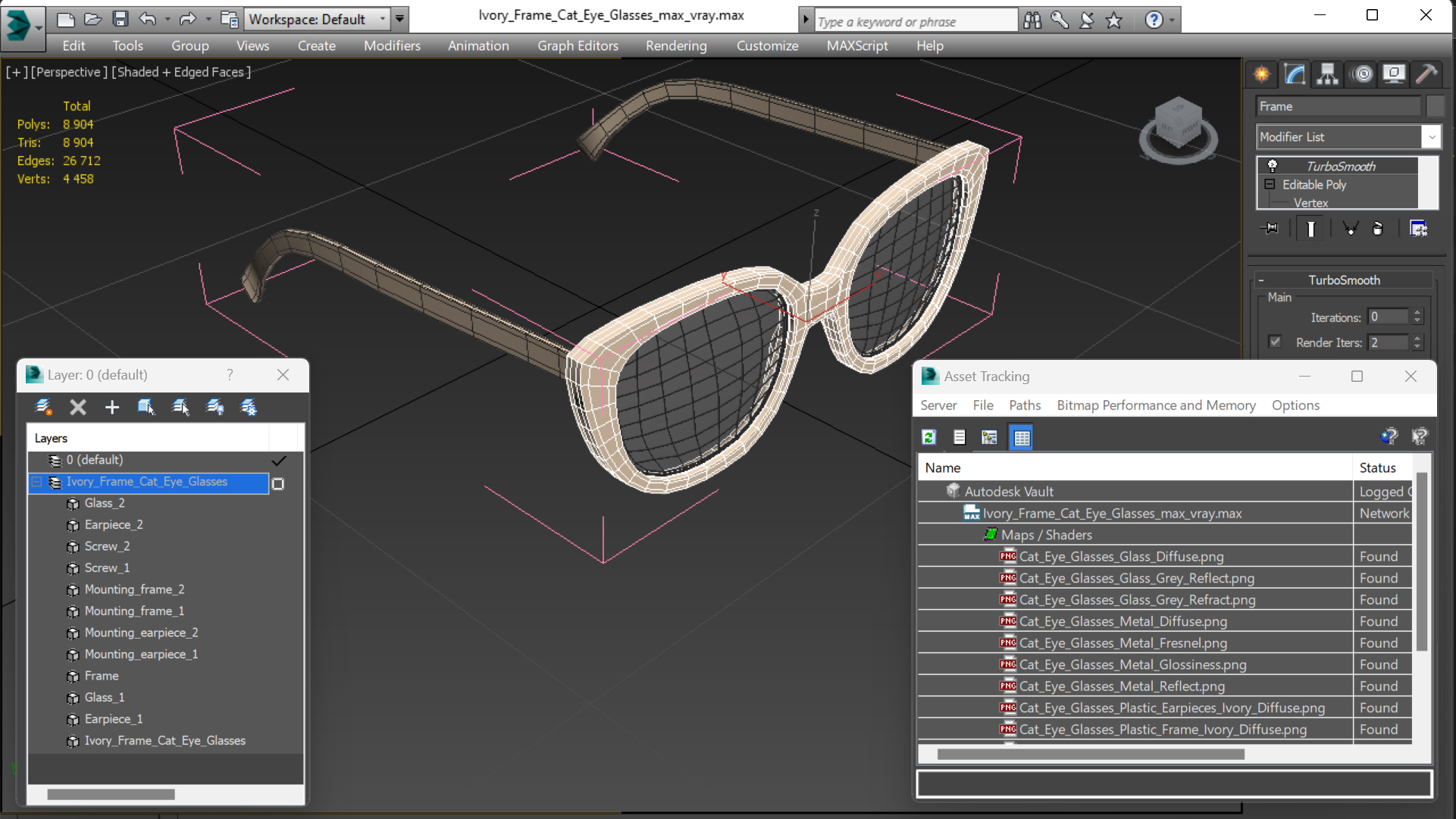The image size is (1456, 819).
Task: Open Asset Tracking Paths menu
Action: 1025,405
